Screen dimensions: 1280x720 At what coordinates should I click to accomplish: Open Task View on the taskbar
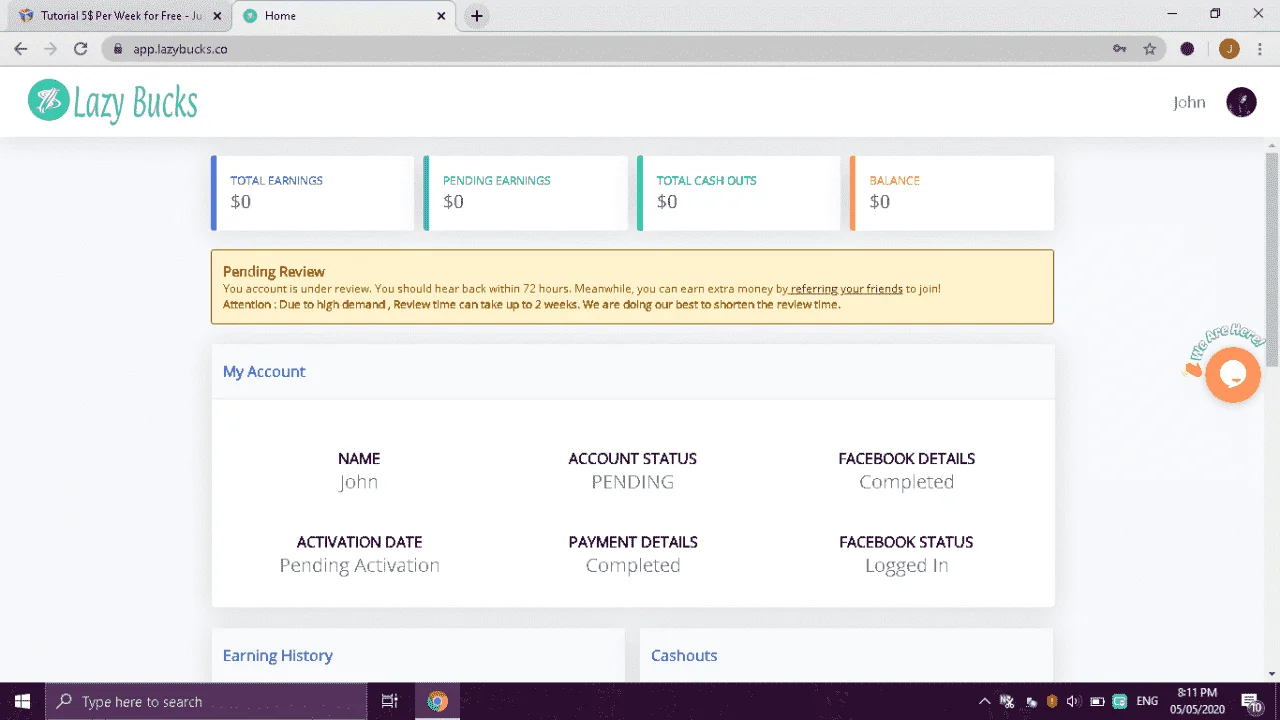coord(390,701)
